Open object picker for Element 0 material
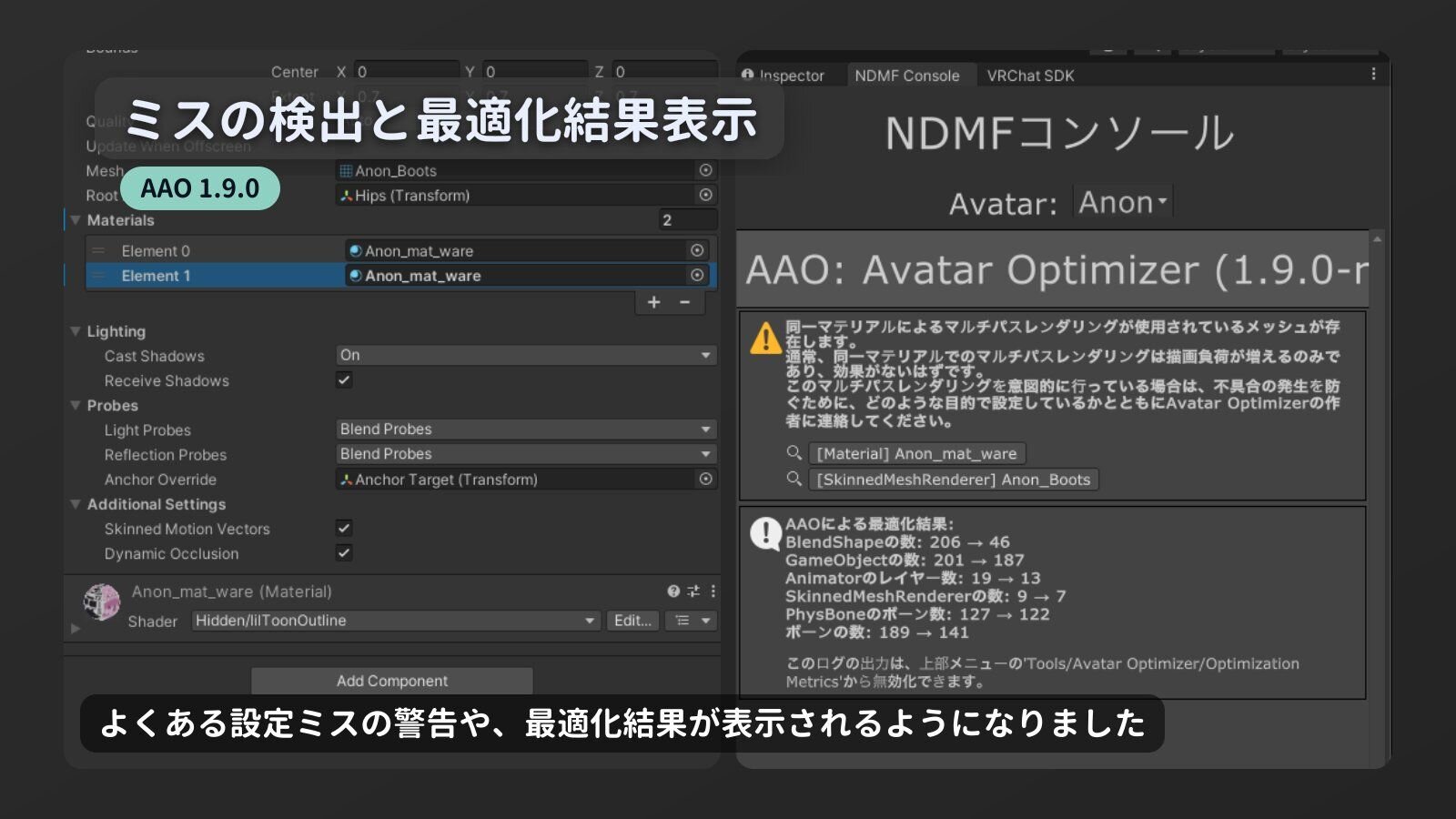The width and height of the screenshot is (1456, 819). click(697, 250)
